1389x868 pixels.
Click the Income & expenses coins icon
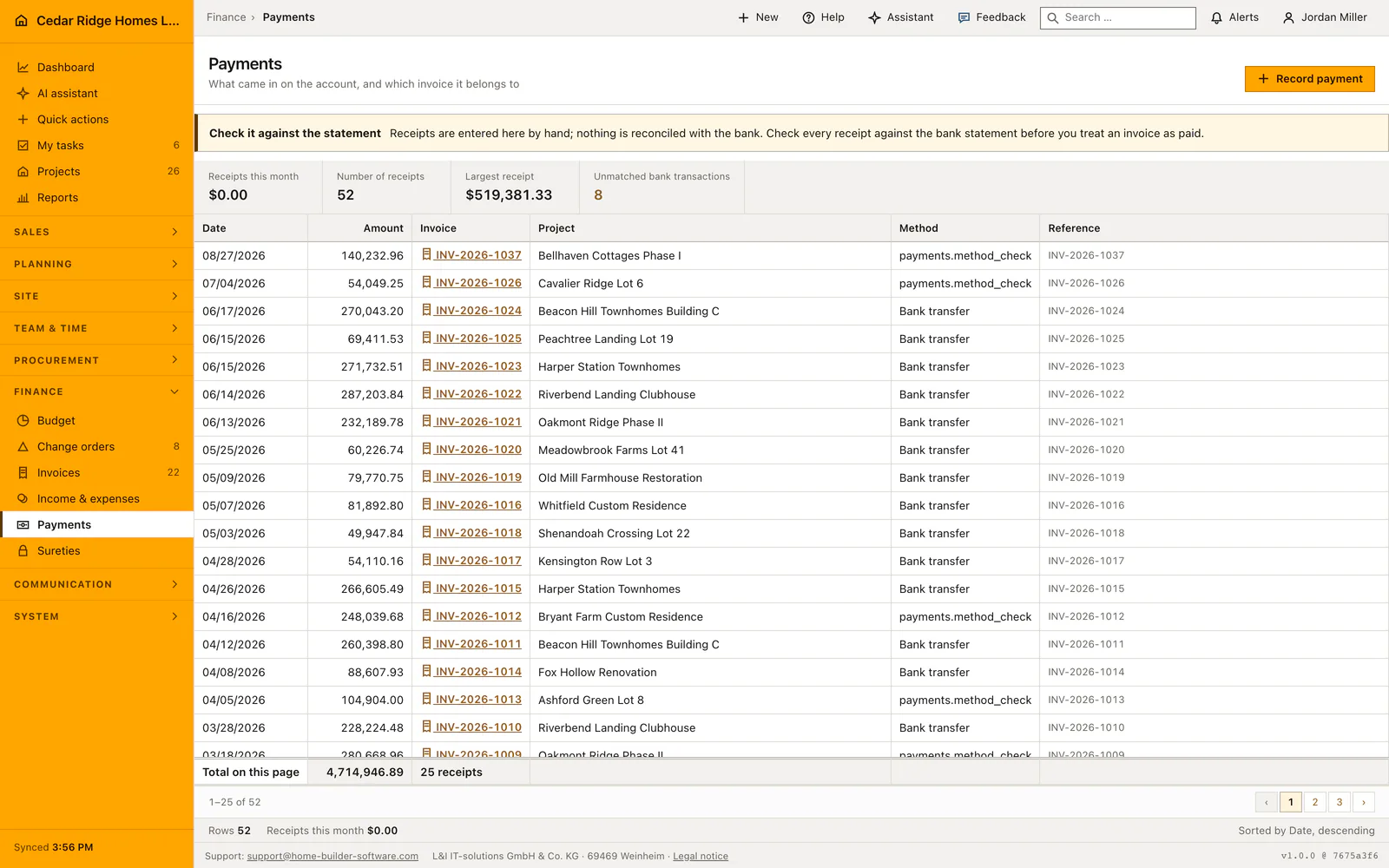pos(23,499)
